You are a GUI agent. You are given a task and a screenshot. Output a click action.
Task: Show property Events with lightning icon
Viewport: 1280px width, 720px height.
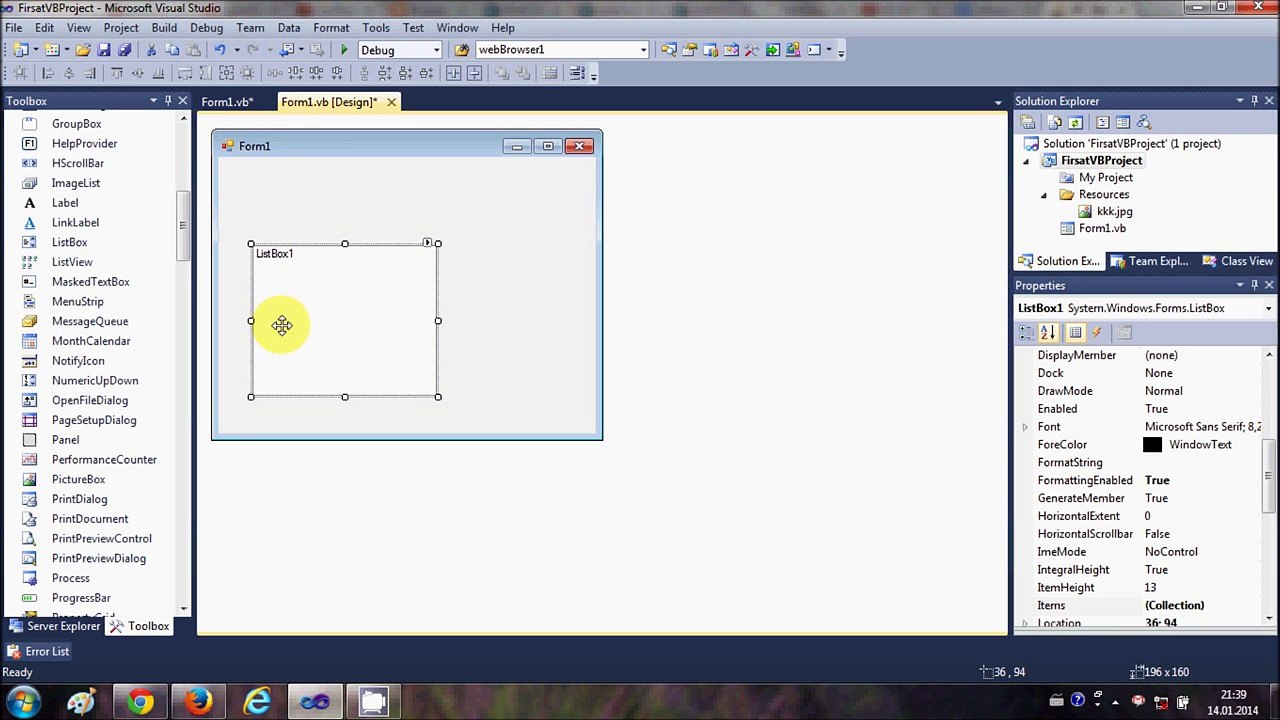coord(1097,333)
